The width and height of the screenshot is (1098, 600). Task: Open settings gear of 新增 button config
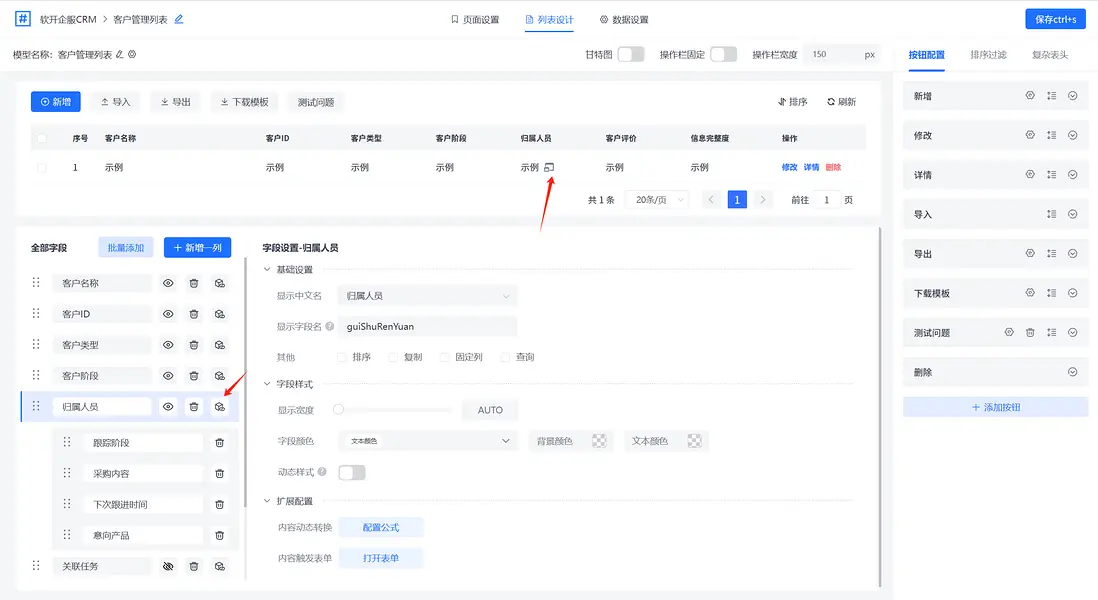[x=1030, y=96]
